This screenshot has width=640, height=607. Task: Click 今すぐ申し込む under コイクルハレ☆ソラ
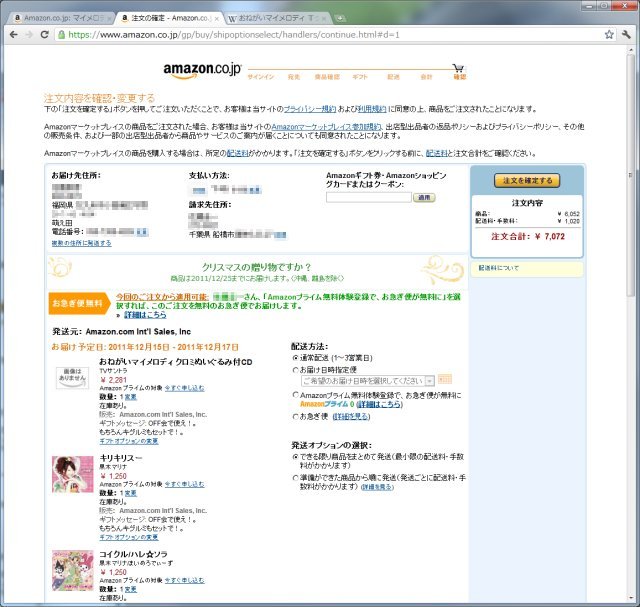[184, 580]
